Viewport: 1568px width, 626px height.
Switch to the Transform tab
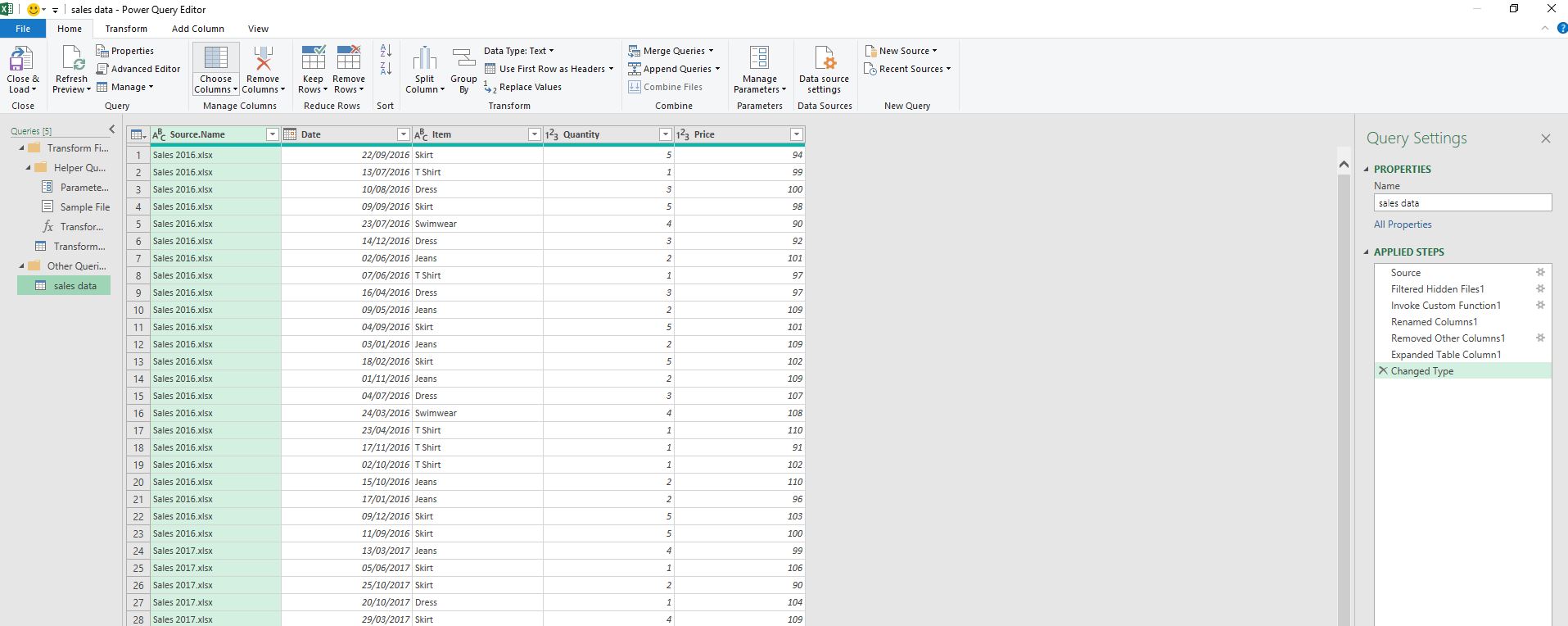[126, 29]
